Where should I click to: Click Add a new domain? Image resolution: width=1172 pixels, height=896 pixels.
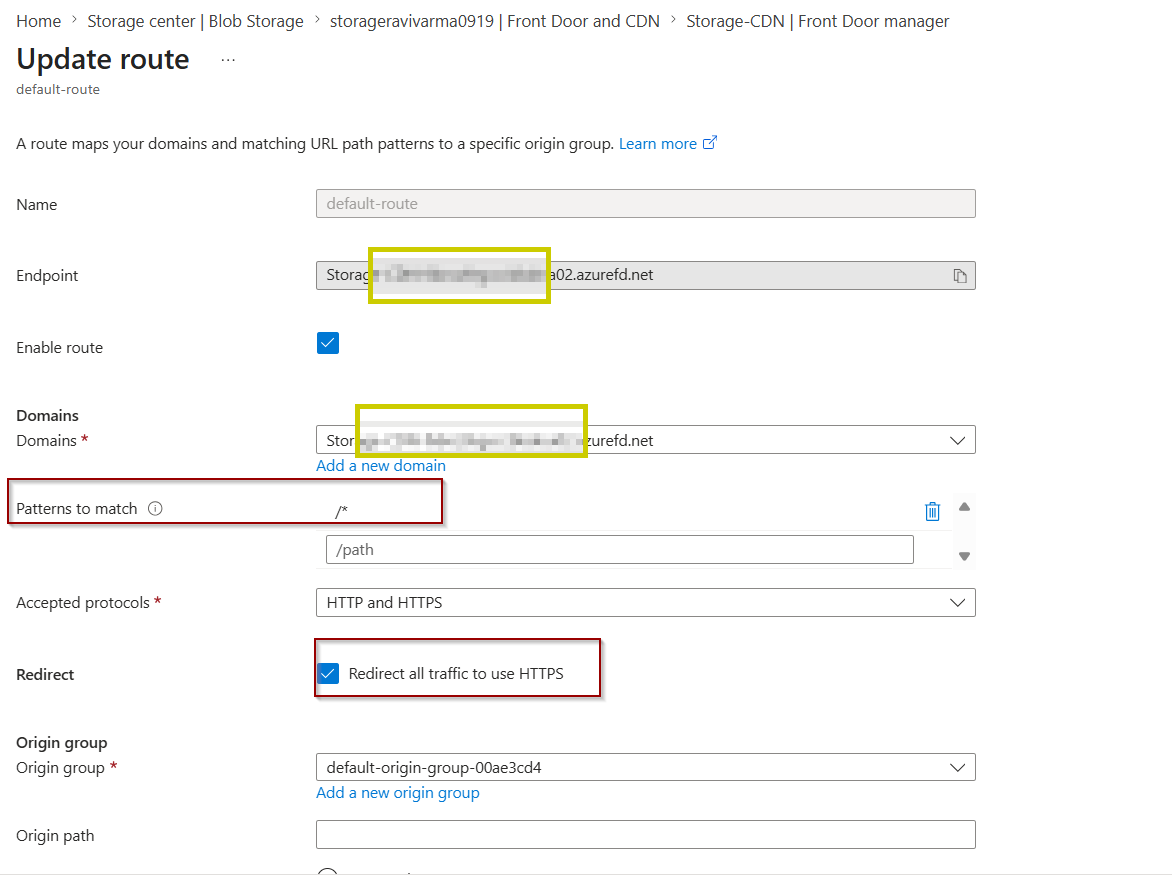(x=381, y=466)
